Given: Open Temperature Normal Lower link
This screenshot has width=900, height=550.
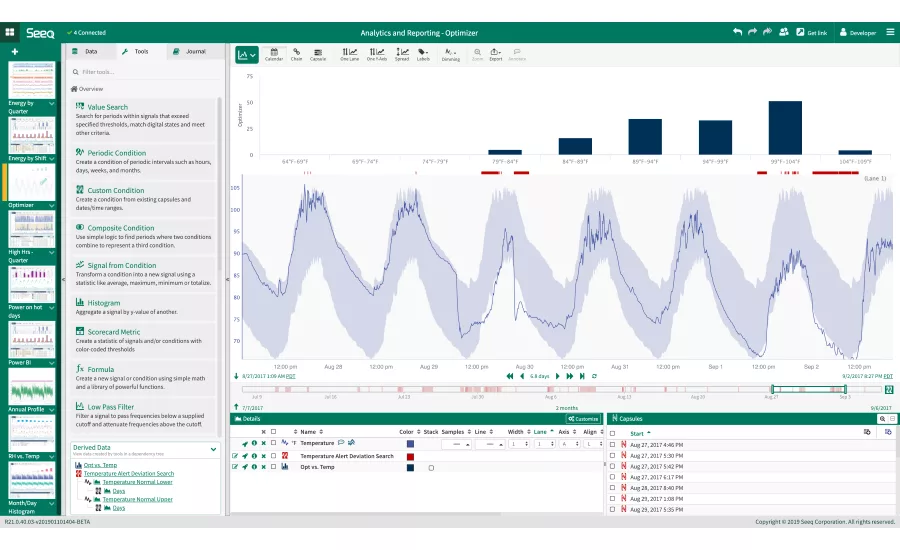Looking at the screenshot, I should tap(137, 482).
